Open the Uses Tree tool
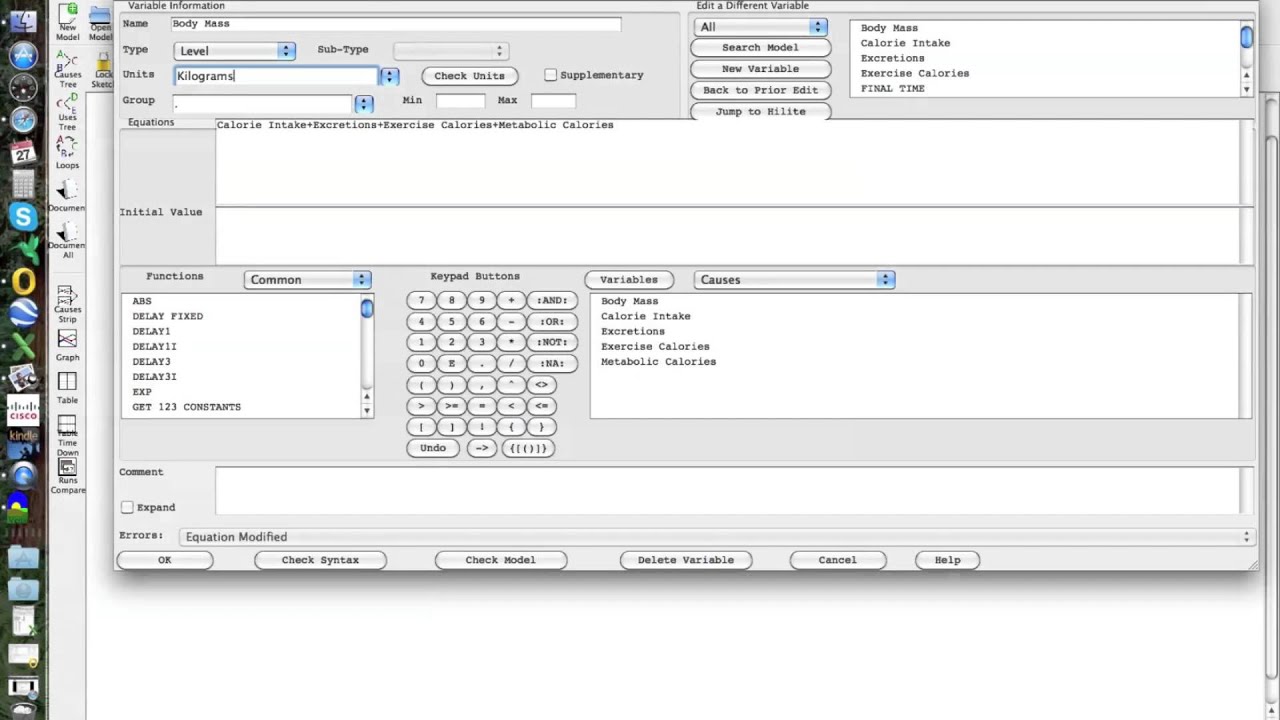This screenshot has height=720, width=1280. (x=67, y=110)
